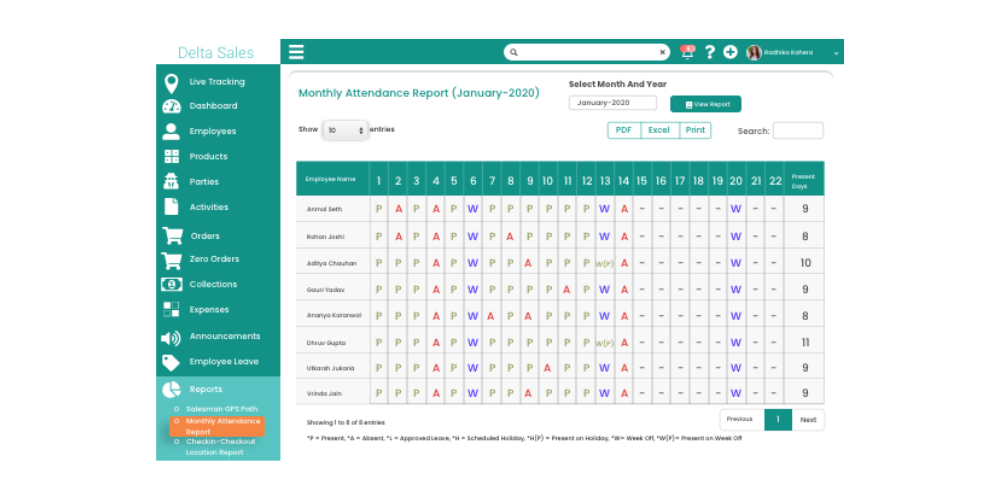Click the Zero Orders cart icon
This screenshot has width=1000, height=500.
172,260
